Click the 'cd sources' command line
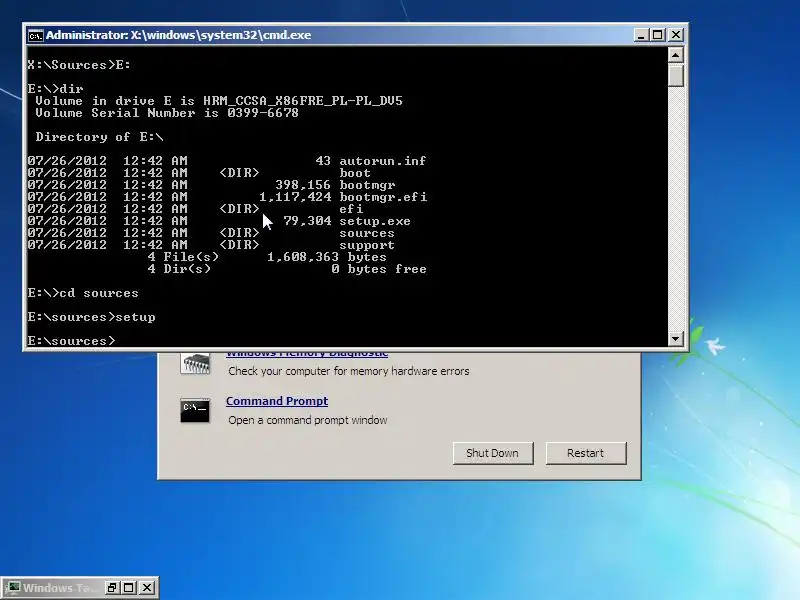This screenshot has width=800, height=600. pos(83,293)
